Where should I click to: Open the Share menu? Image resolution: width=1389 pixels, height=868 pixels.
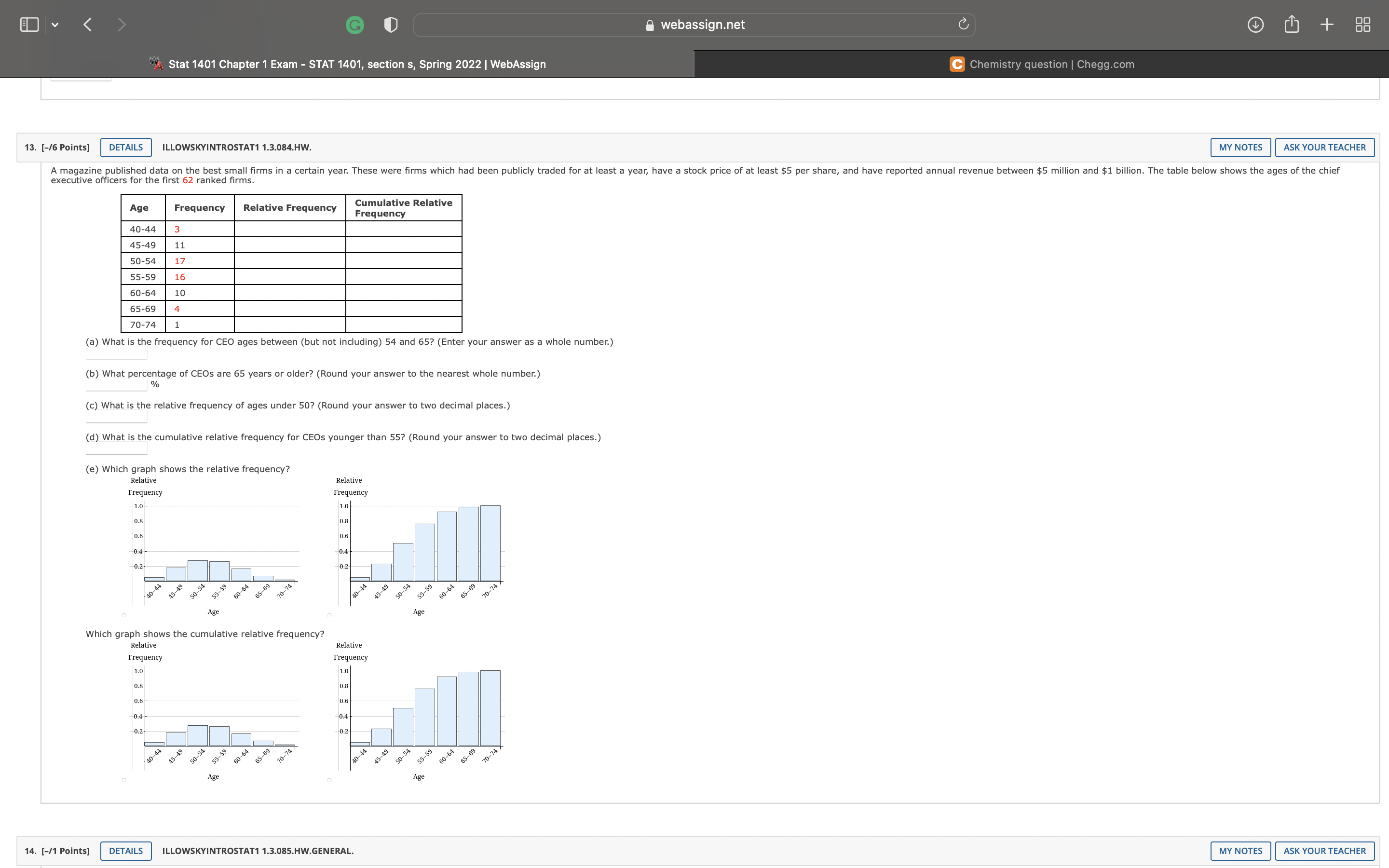point(1292,24)
